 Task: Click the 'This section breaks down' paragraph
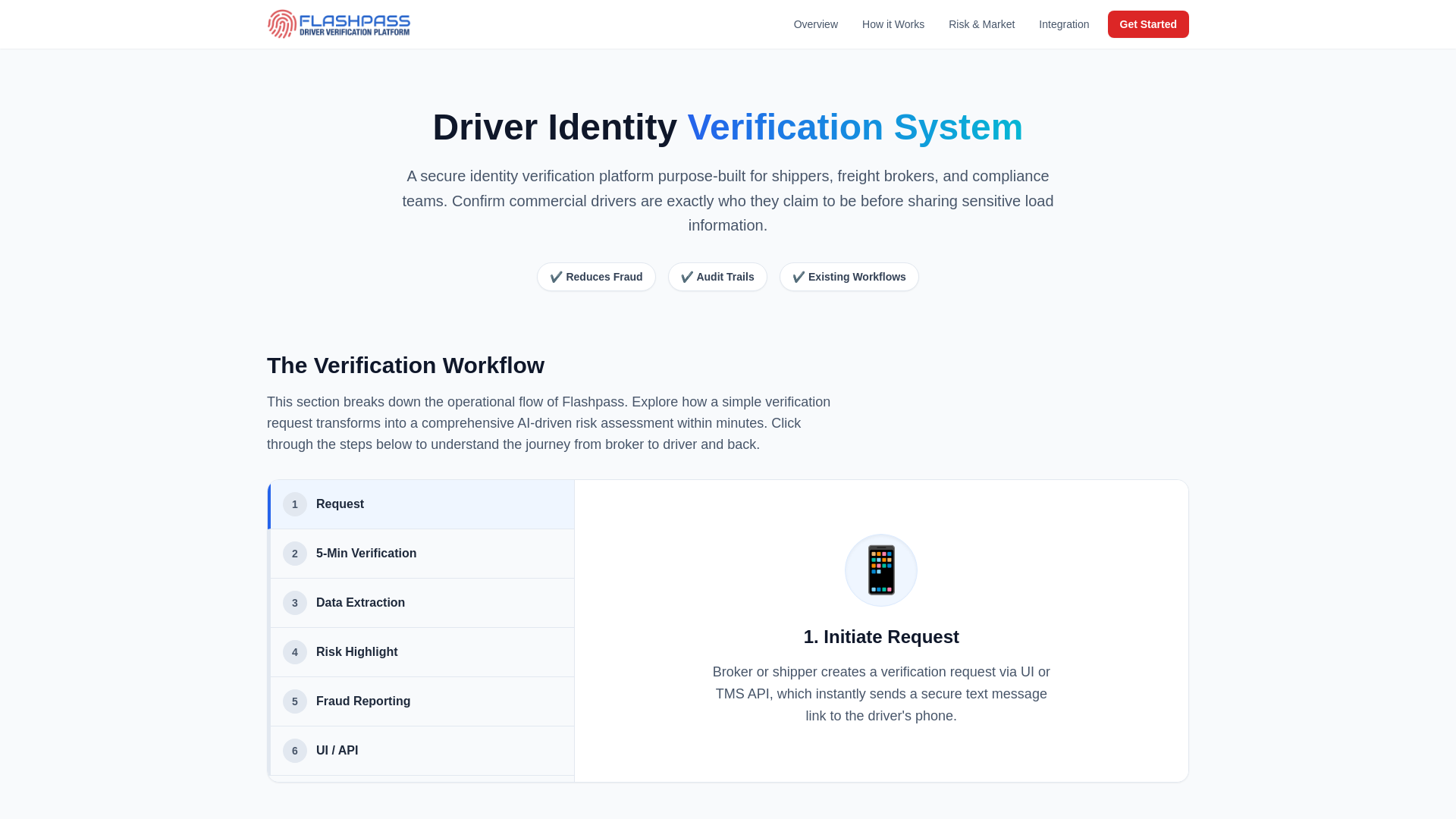click(x=549, y=423)
